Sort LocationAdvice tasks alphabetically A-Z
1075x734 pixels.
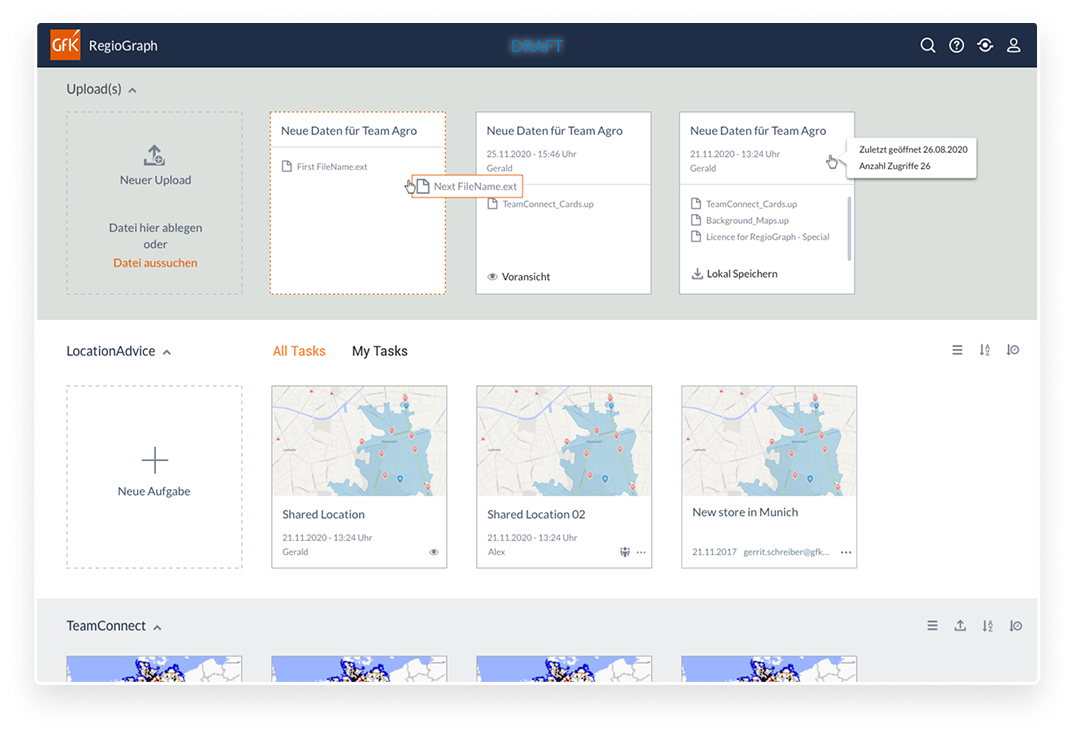[x=985, y=350]
